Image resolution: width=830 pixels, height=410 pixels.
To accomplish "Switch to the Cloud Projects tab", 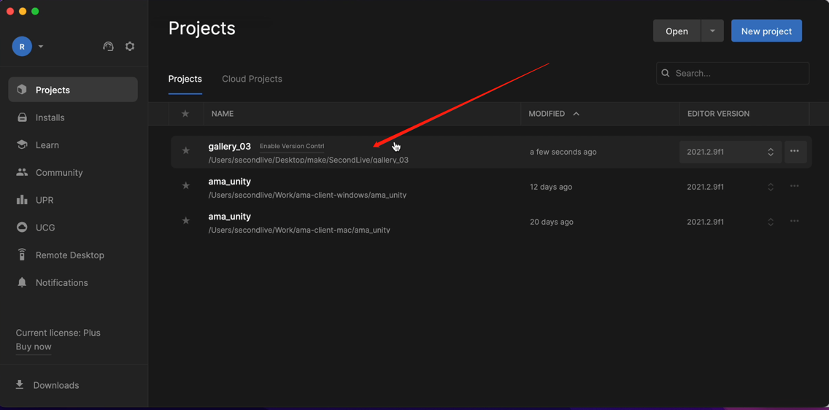I will tap(252, 79).
